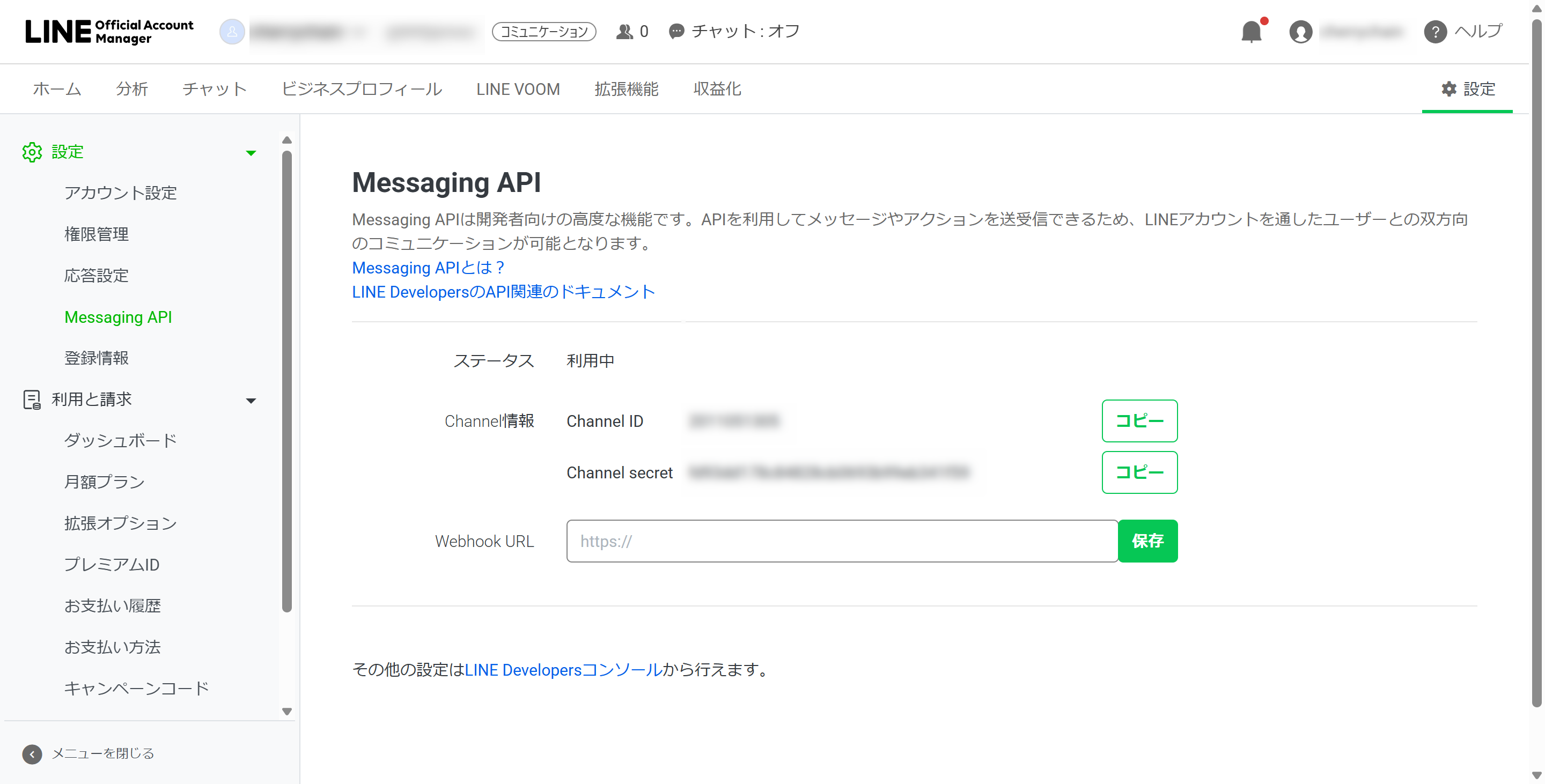Copy the Channel secret value

pos(1139,472)
